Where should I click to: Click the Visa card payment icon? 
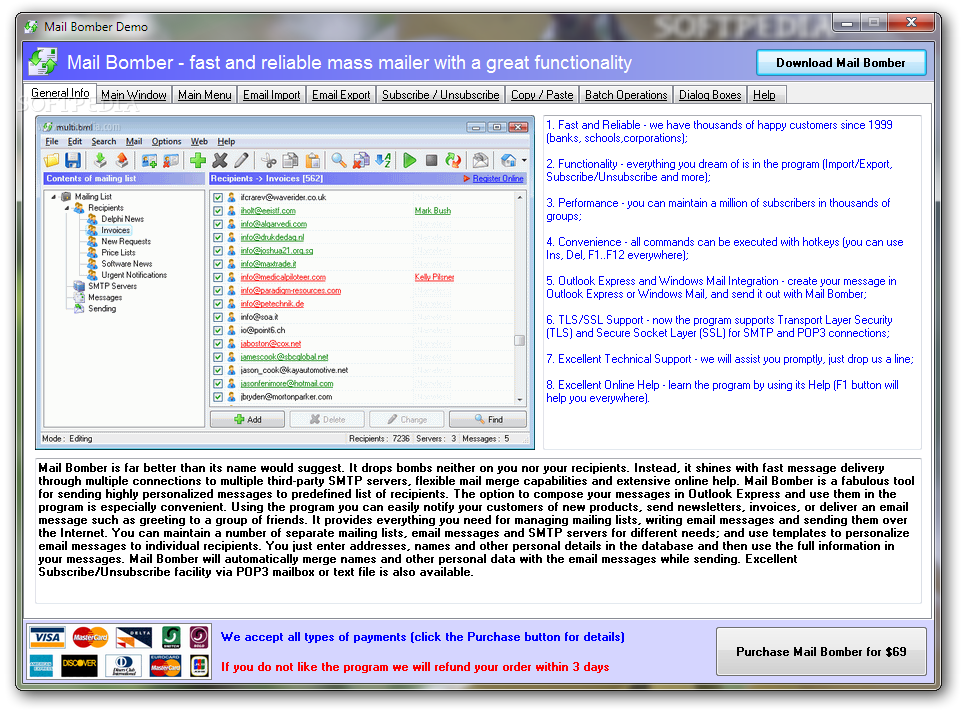click(47, 637)
